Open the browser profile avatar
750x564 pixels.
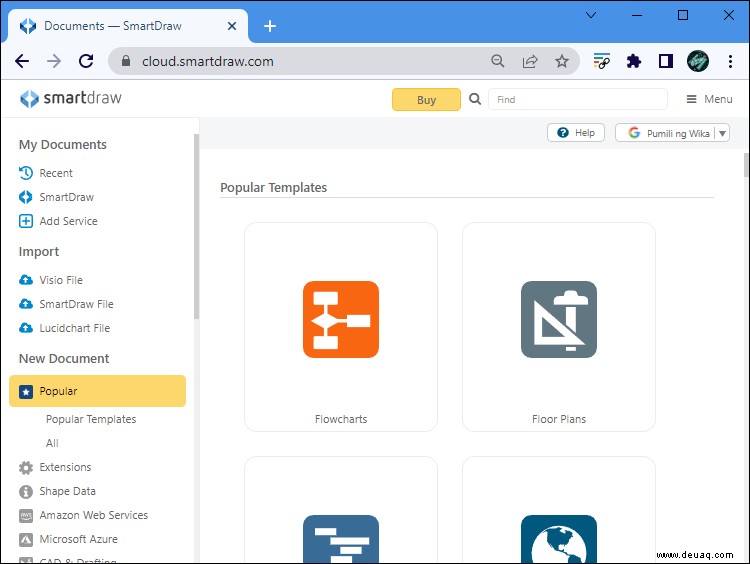click(697, 61)
